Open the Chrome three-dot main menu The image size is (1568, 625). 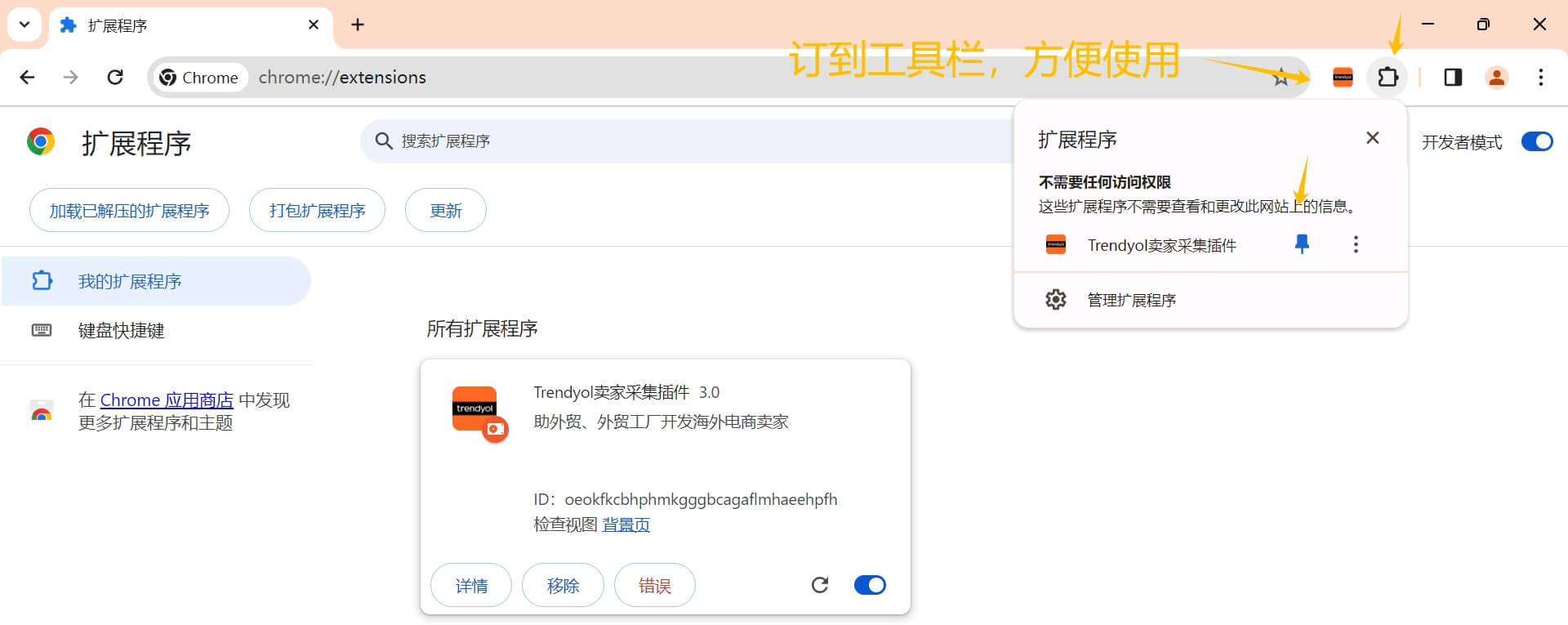pyautogui.click(x=1541, y=78)
